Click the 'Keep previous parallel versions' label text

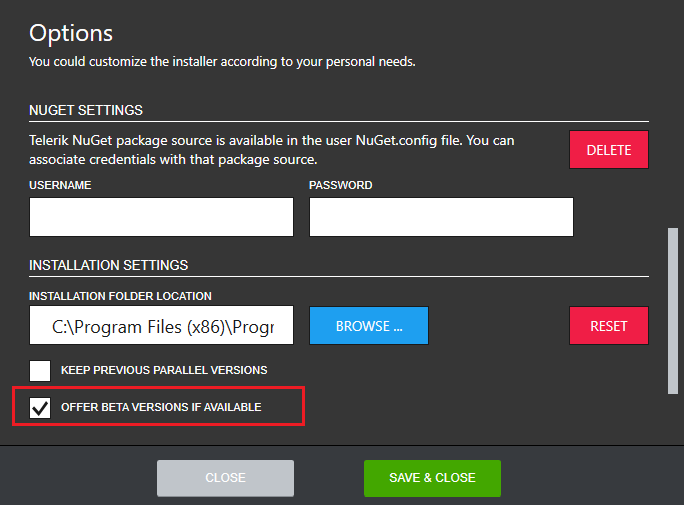pos(164,370)
